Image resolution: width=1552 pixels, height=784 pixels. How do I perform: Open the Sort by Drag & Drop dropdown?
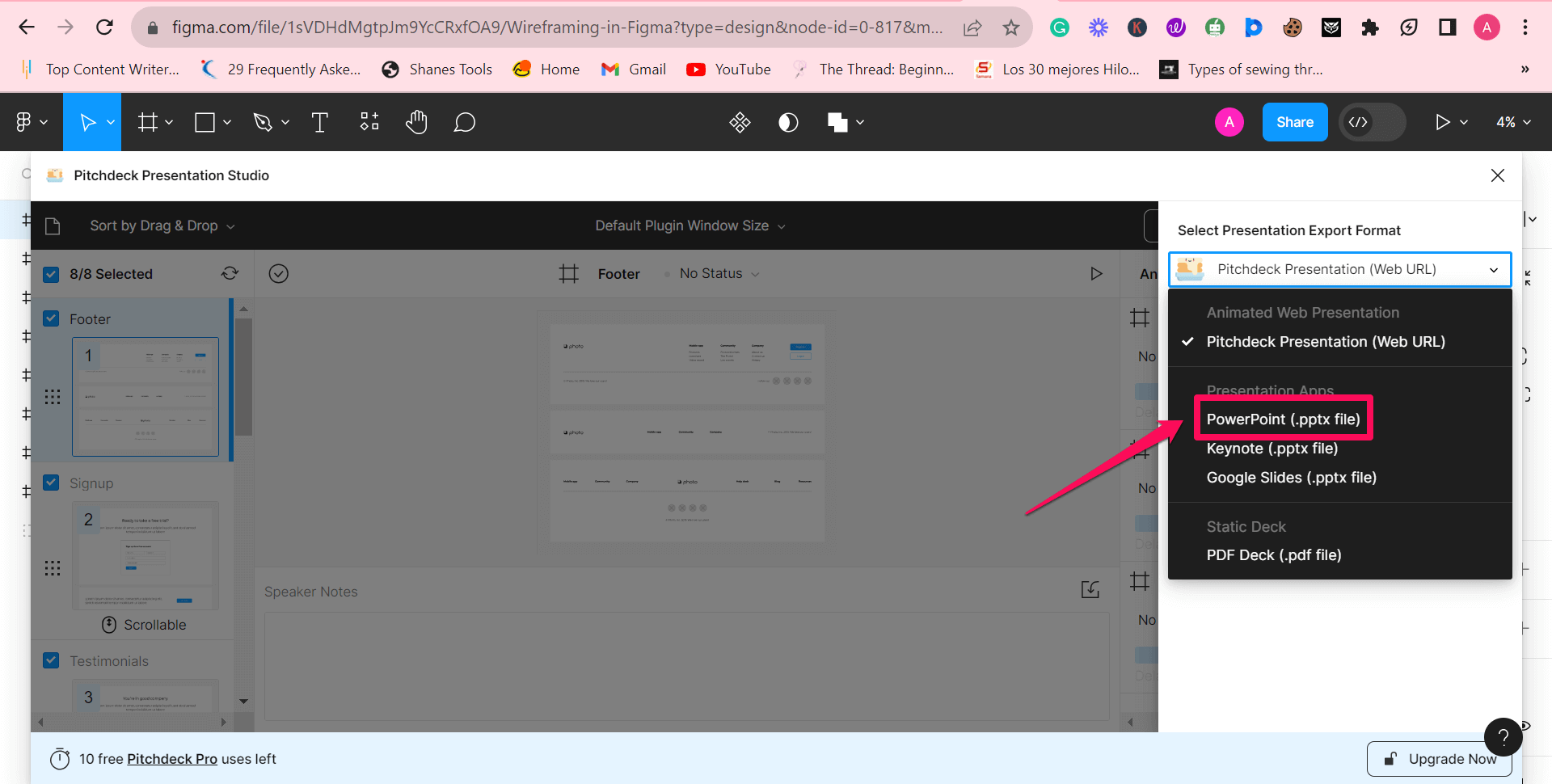(162, 226)
